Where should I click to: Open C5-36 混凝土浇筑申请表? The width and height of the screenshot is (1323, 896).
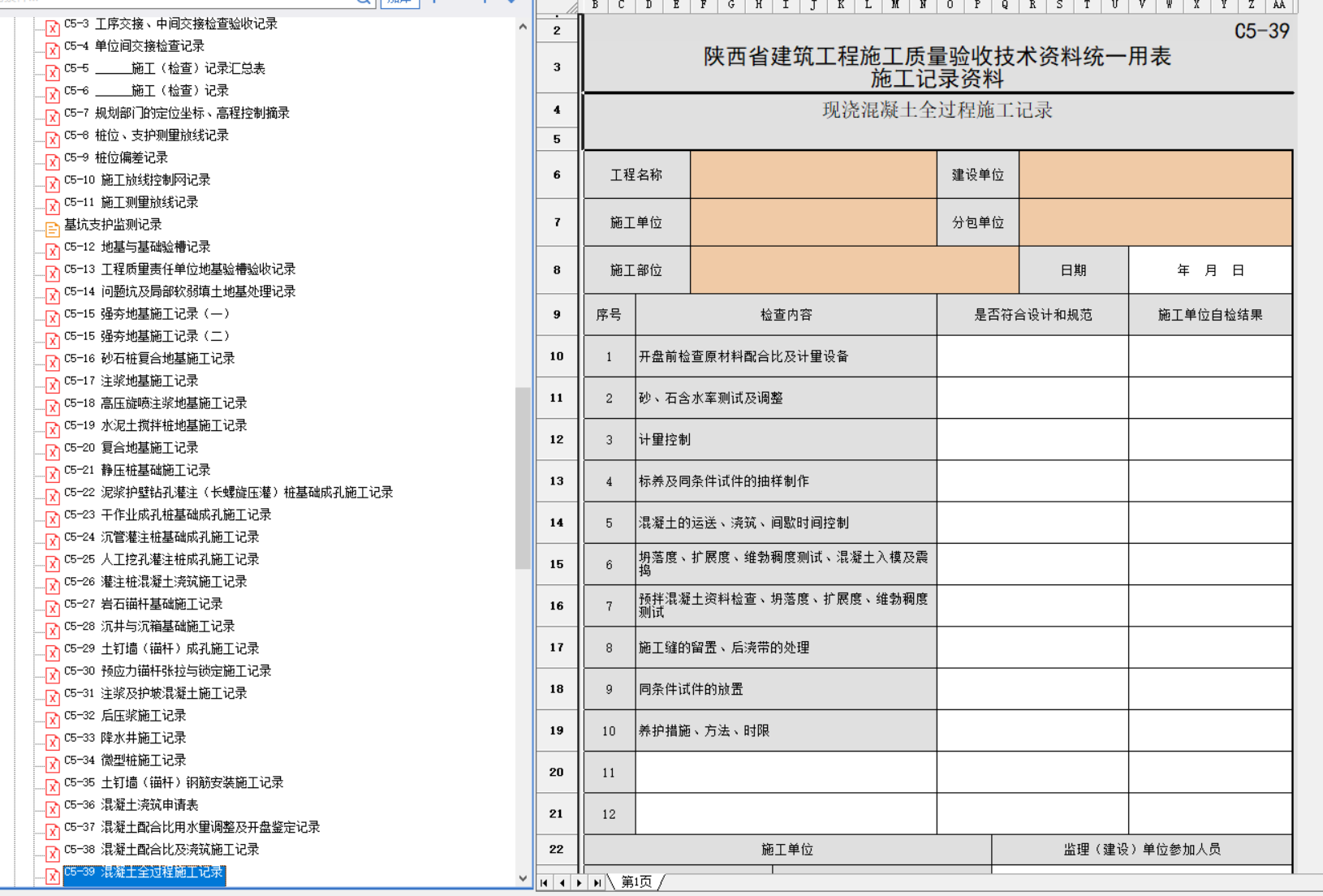[x=131, y=805]
